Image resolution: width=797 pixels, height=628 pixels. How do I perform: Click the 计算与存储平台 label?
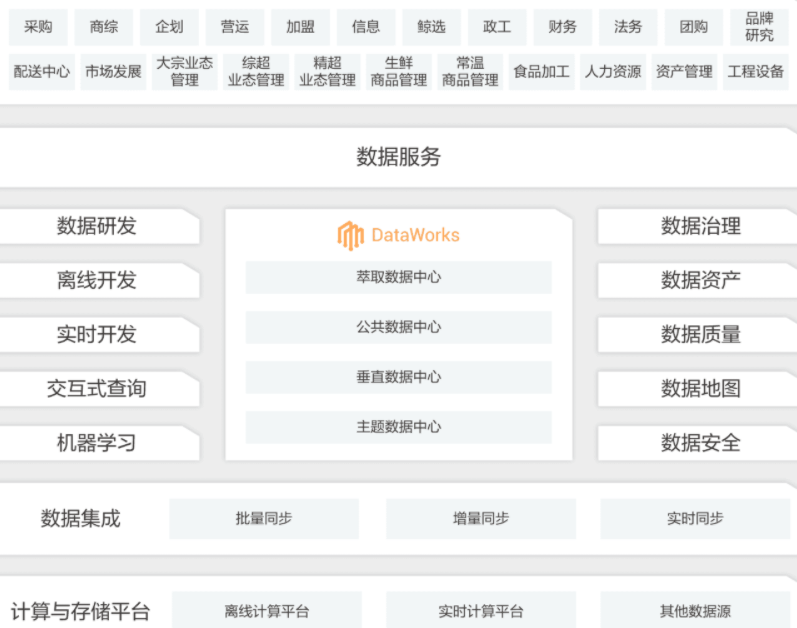pos(80,612)
